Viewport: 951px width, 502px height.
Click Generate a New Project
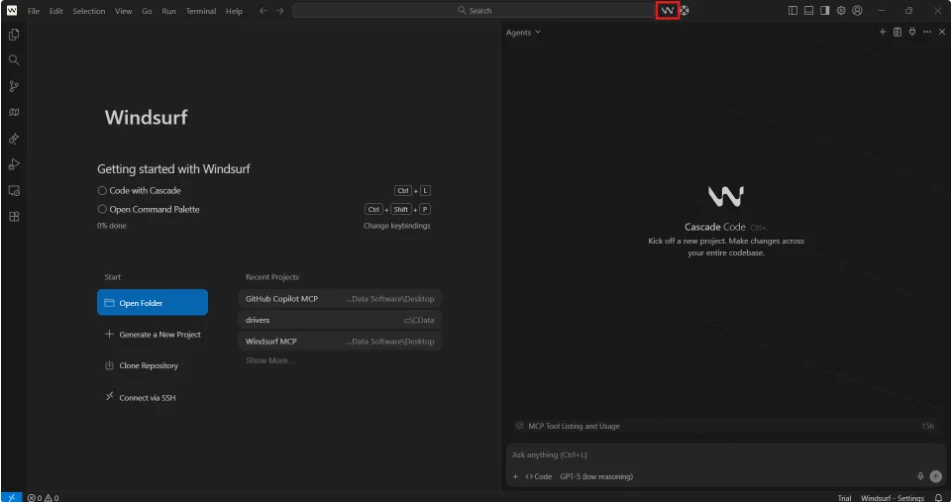(152, 334)
